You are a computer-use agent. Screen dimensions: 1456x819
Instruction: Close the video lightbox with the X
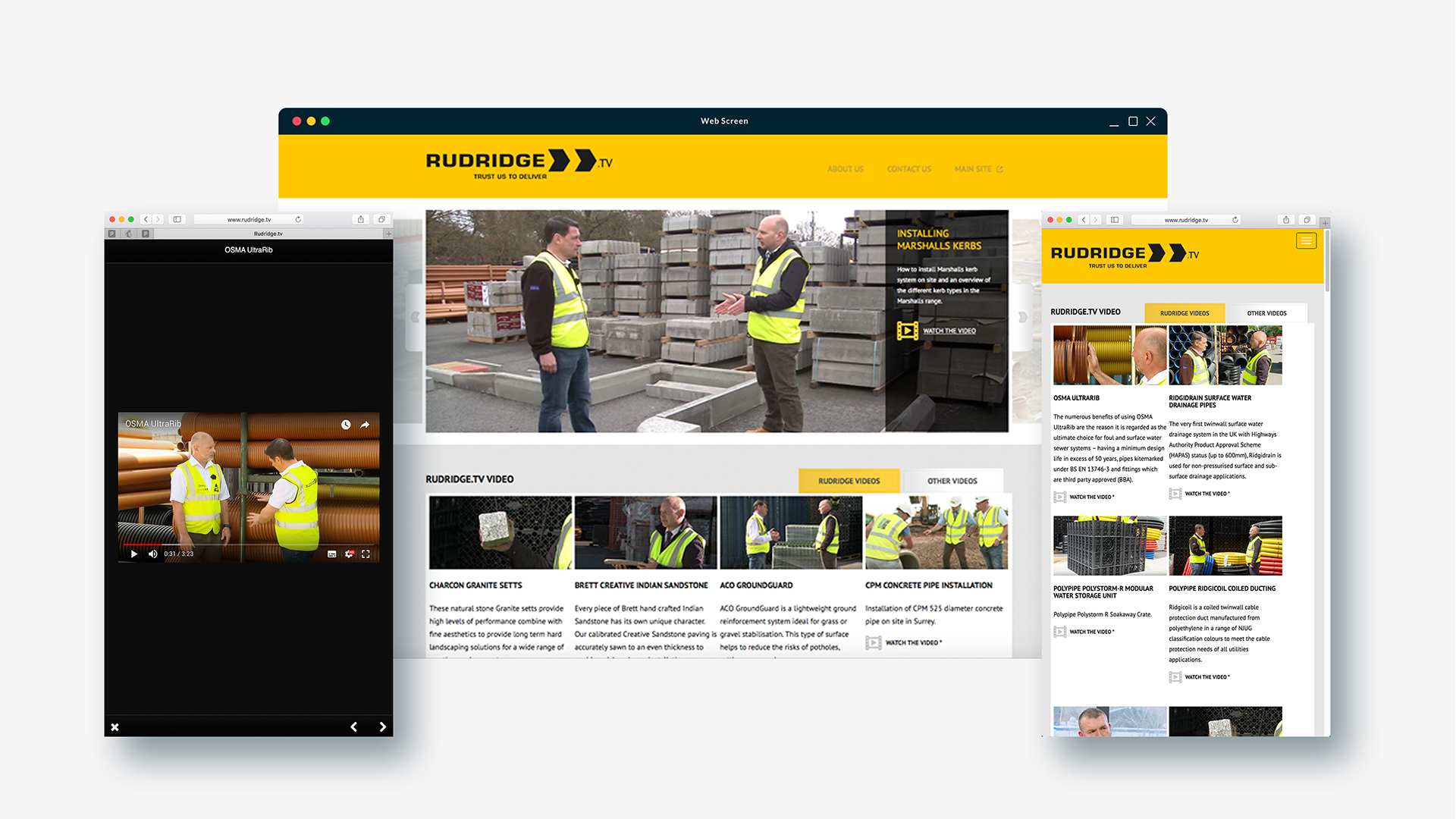(x=115, y=727)
